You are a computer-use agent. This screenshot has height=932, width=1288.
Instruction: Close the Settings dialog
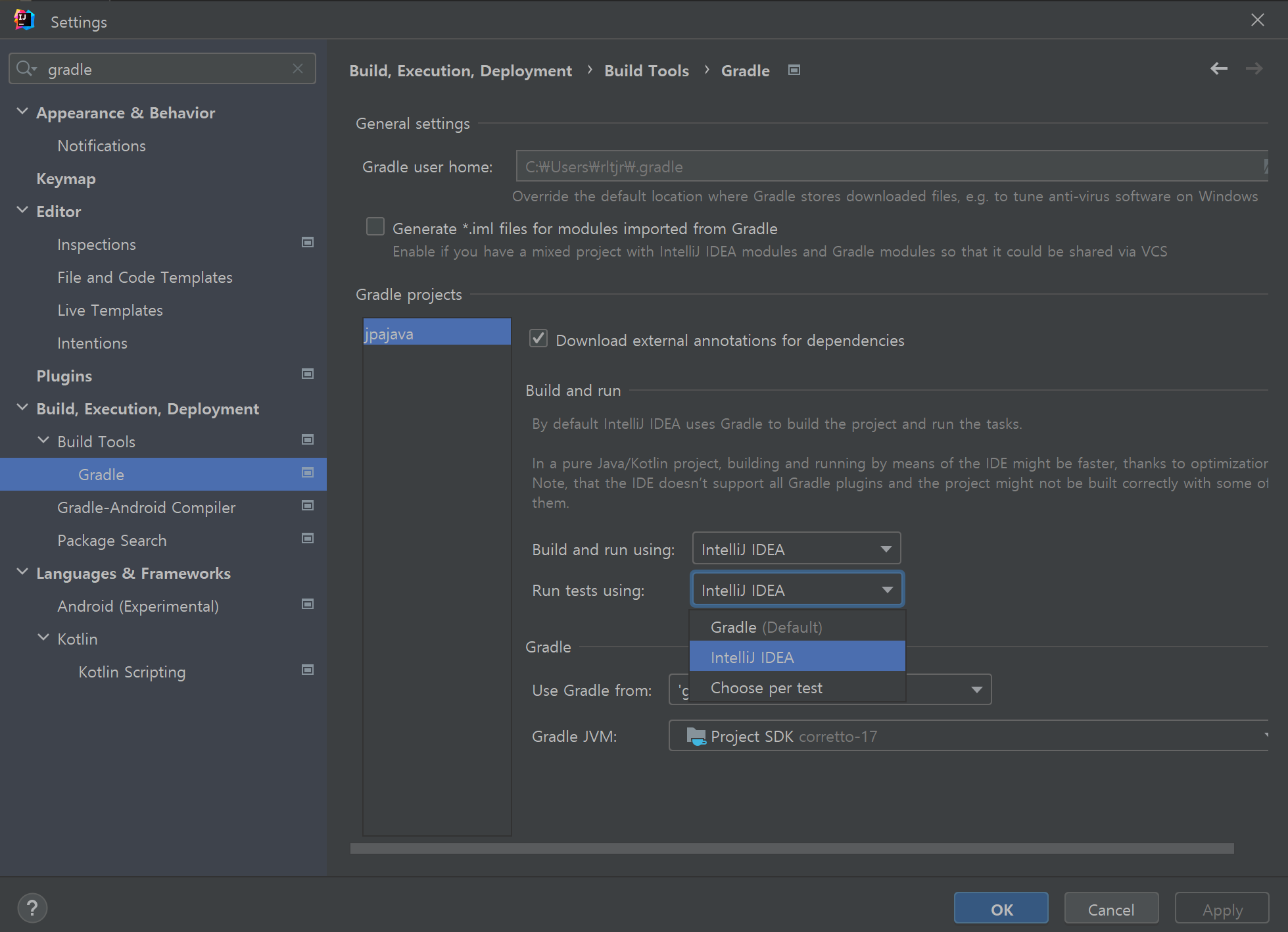[1257, 20]
